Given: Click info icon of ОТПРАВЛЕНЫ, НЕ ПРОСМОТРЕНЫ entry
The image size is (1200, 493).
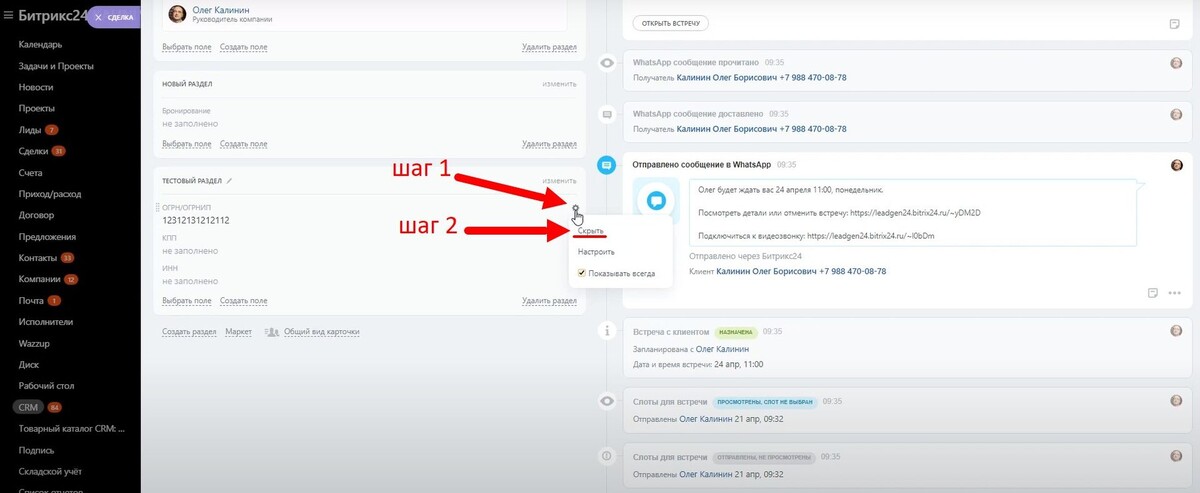Looking at the screenshot, I should [606, 455].
